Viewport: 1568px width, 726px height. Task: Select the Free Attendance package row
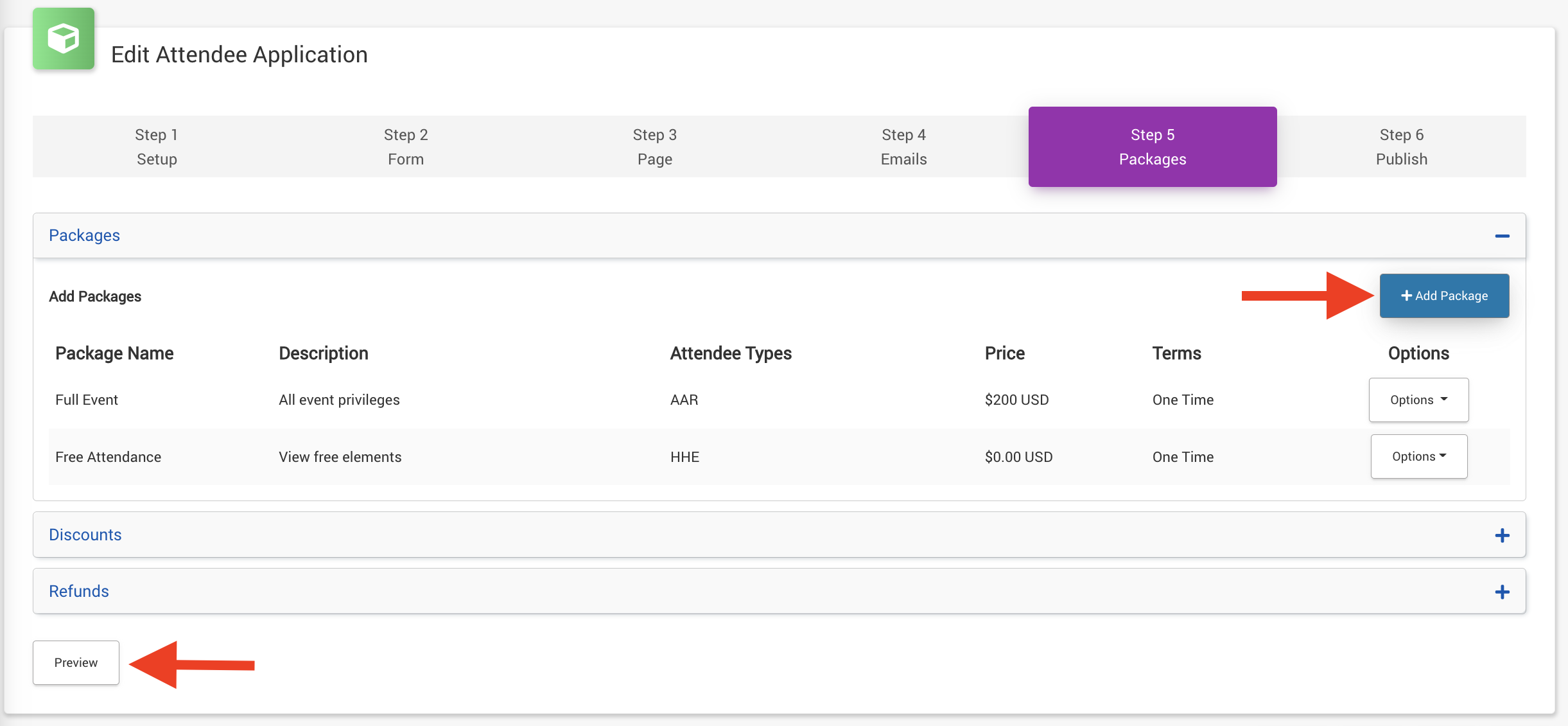click(x=109, y=457)
